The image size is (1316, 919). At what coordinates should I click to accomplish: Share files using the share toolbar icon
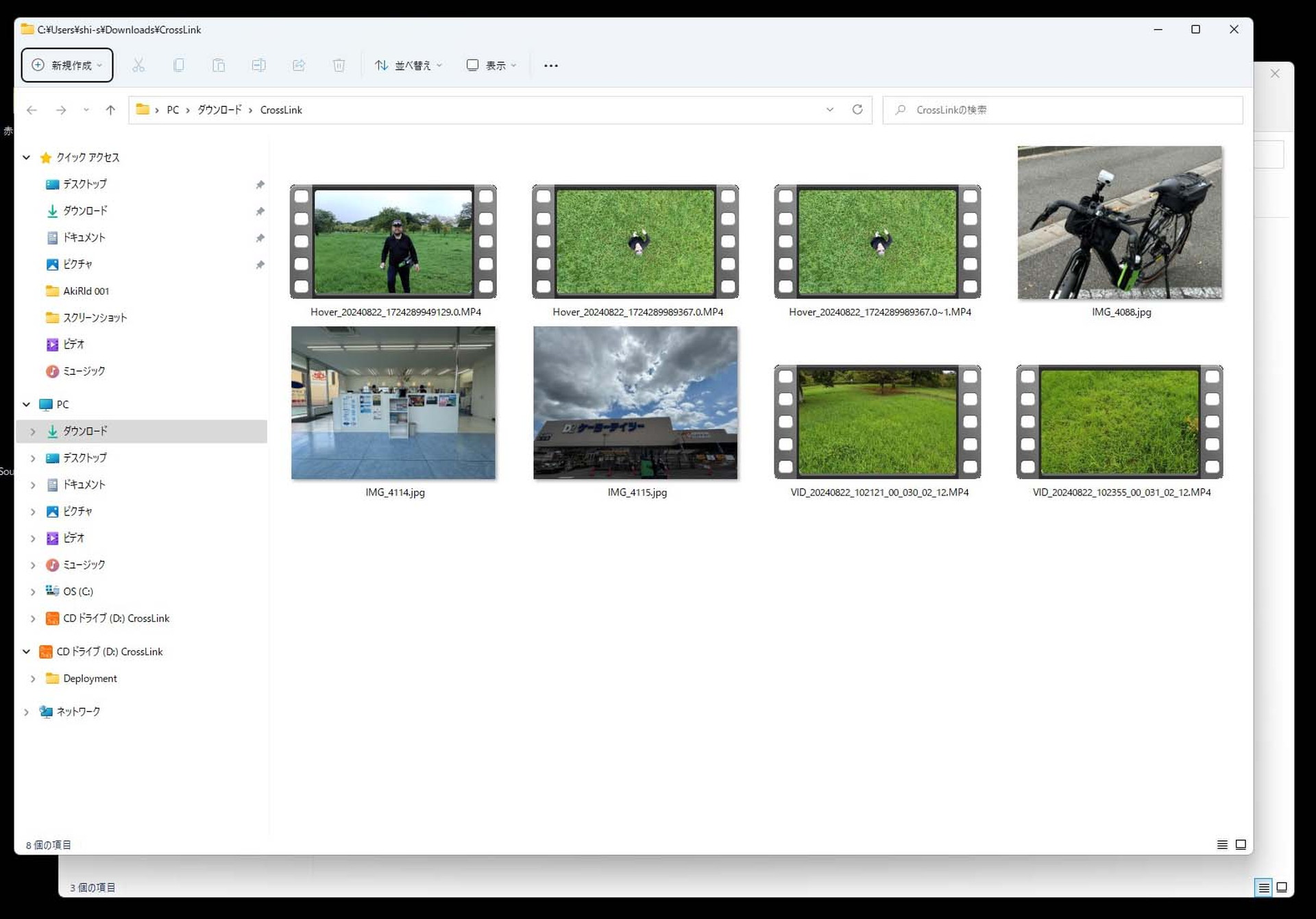(299, 65)
